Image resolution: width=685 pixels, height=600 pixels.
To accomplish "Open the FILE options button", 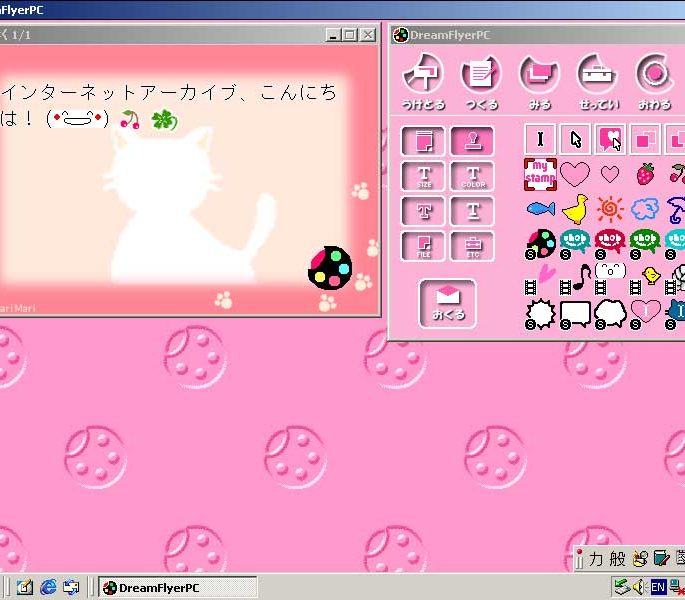I will pyautogui.click(x=423, y=245).
